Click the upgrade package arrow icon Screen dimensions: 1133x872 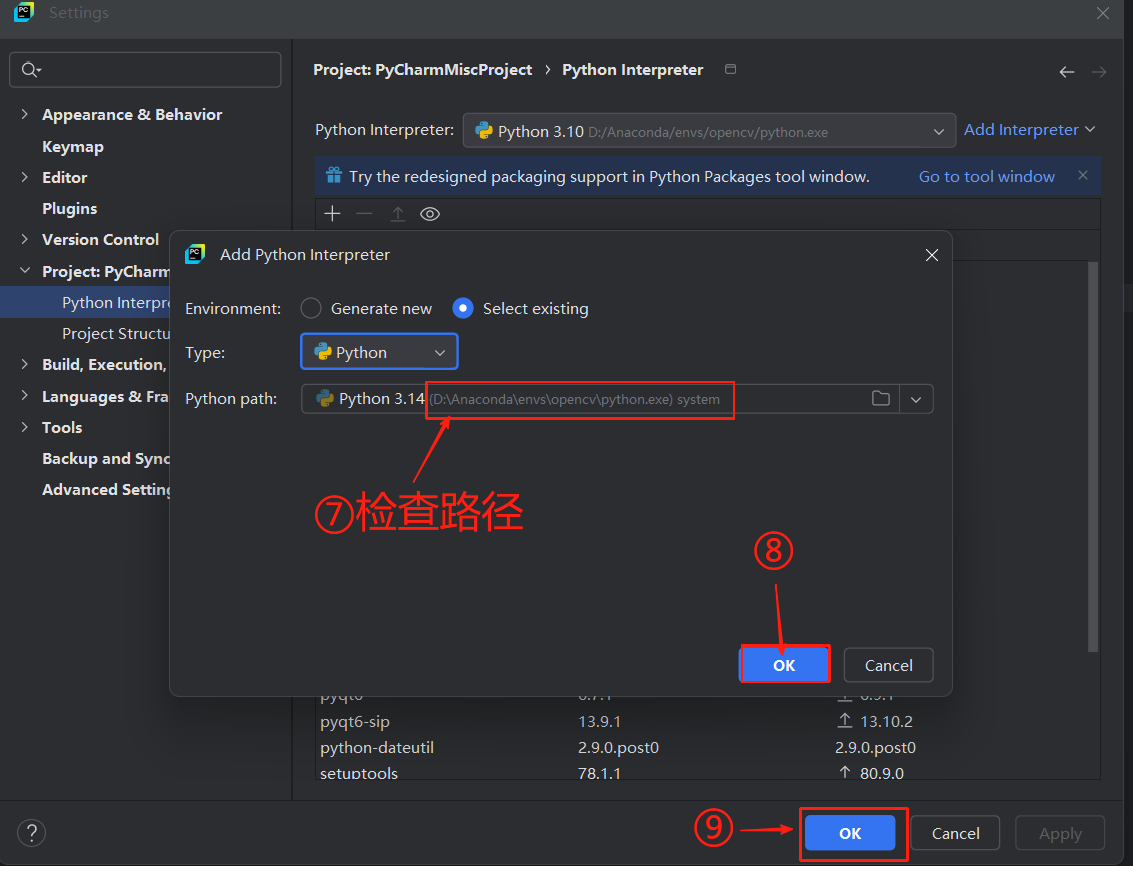tap(397, 214)
